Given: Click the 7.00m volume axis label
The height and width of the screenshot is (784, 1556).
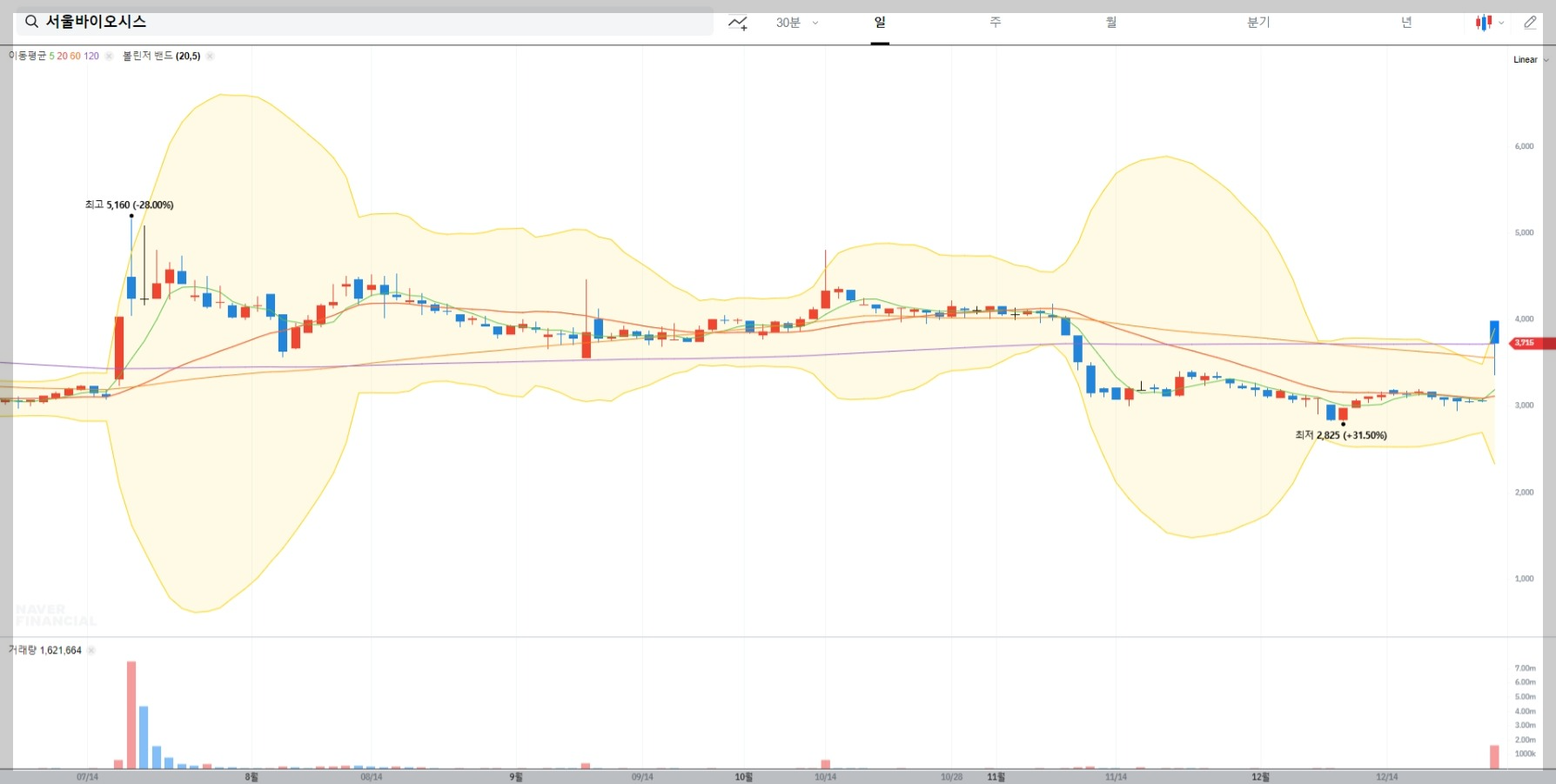Looking at the screenshot, I should [x=1525, y=668].
